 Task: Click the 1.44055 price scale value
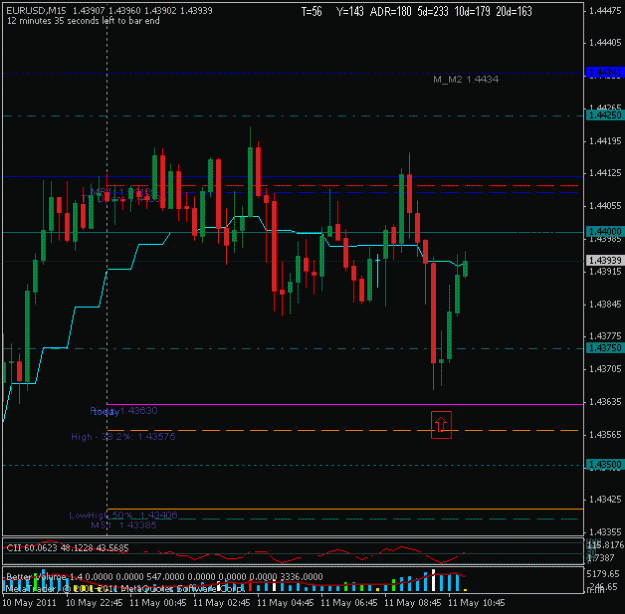605,206
